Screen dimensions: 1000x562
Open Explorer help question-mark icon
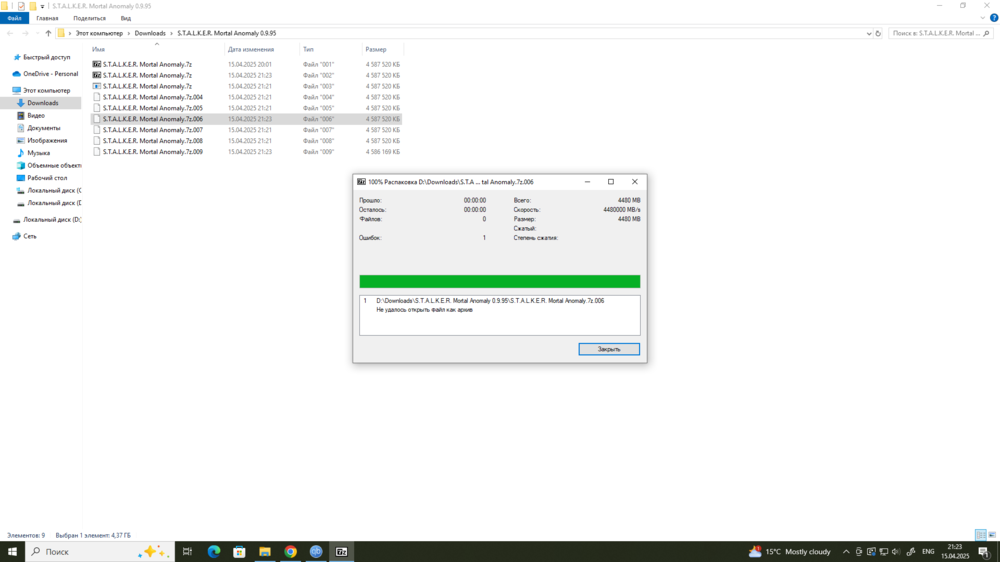(994, 18)
